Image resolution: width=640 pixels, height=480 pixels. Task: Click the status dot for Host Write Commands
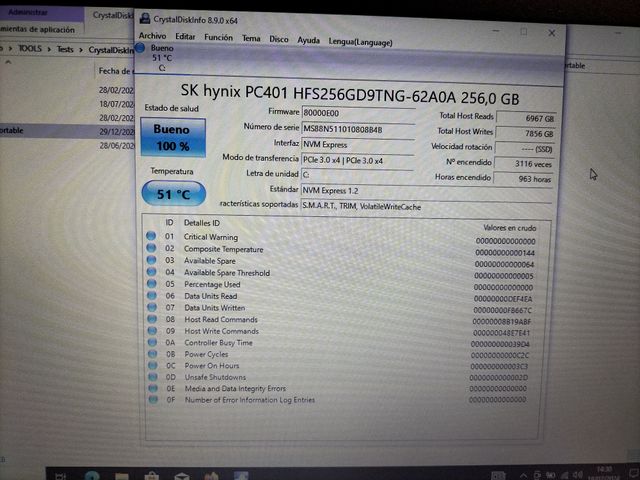tap(152, 330)
